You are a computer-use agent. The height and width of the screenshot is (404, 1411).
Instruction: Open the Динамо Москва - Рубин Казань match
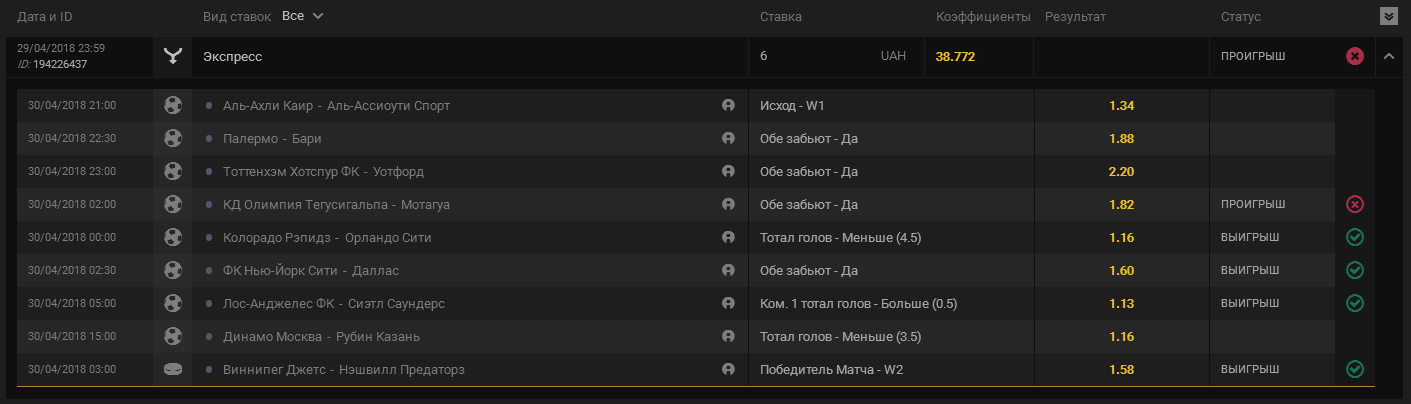pyautogui.click(x=321, y=336)
